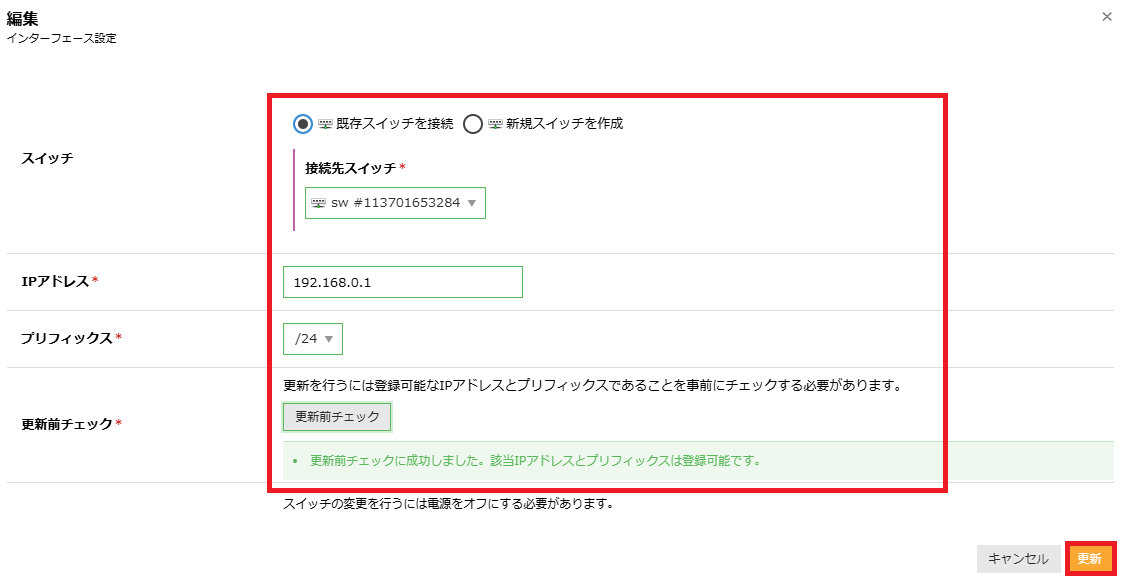Click the X icon to close the 編集 dialog
Screen dimensions: 1122x582
pyautogui.click(x=1106, y=16)
